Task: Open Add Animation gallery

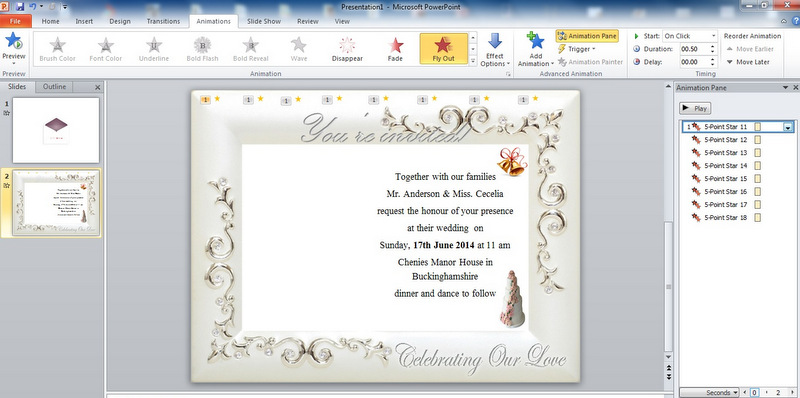Action: 535,50
